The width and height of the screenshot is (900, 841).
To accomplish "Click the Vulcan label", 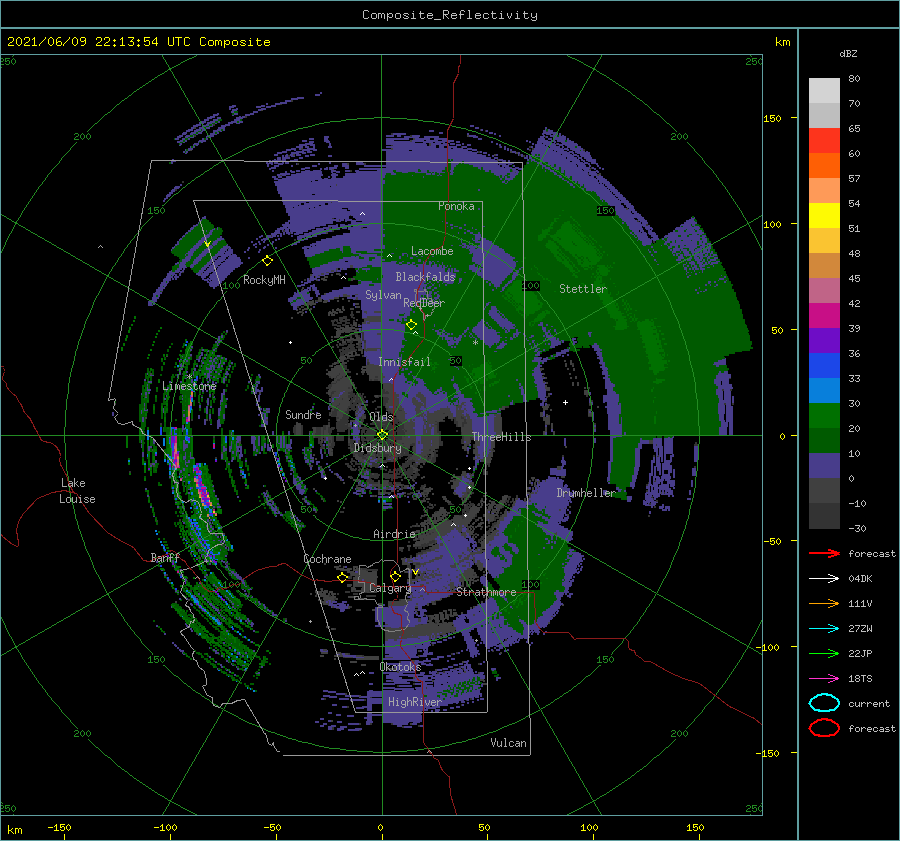I will [x=509, y=743].
